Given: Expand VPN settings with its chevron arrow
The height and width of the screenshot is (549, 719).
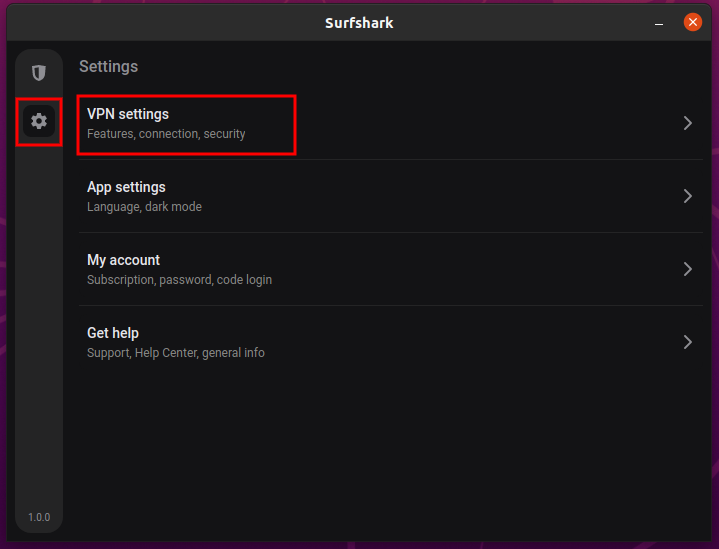Looking at the screenshot, I should [687, 123].
